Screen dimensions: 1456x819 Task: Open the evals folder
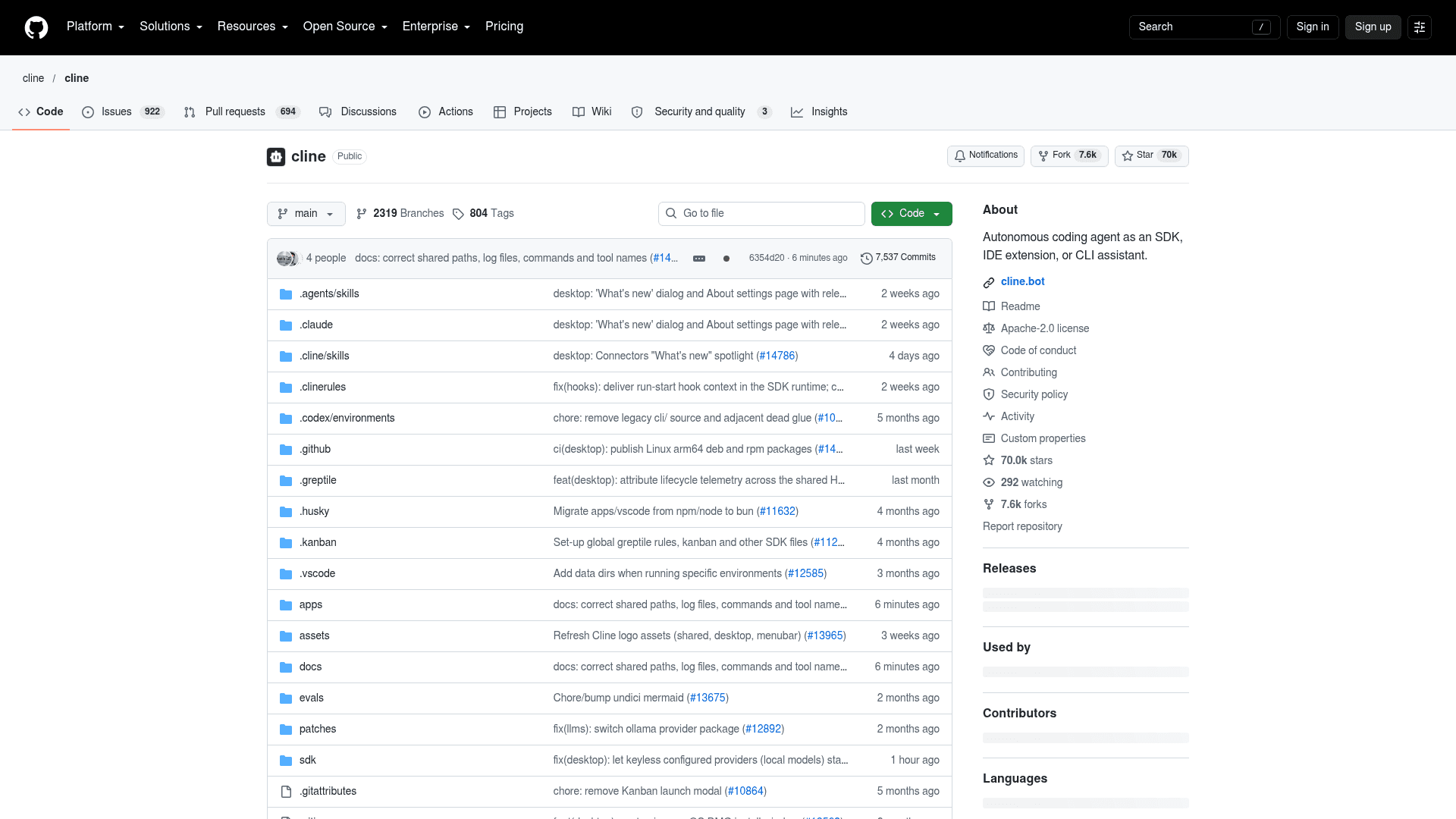click(312, 698)
